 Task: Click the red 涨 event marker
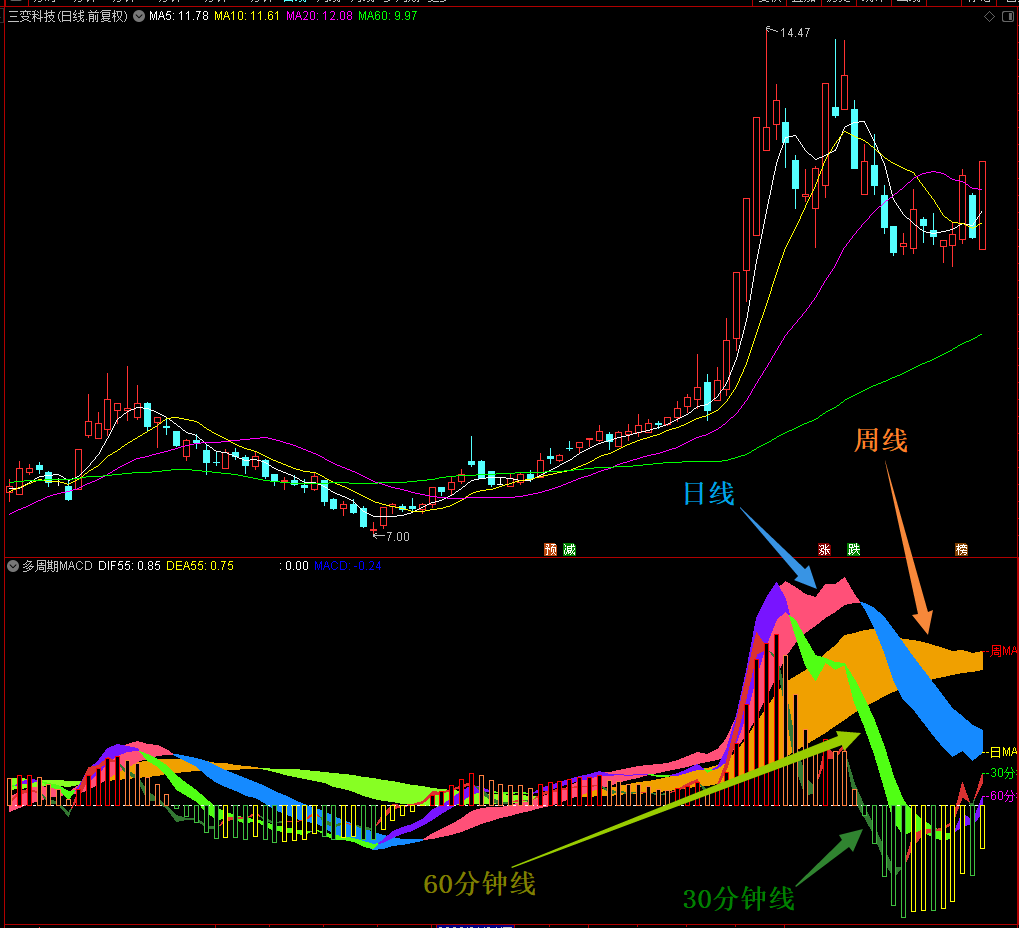pyautogui.click(x=825, y=550)
